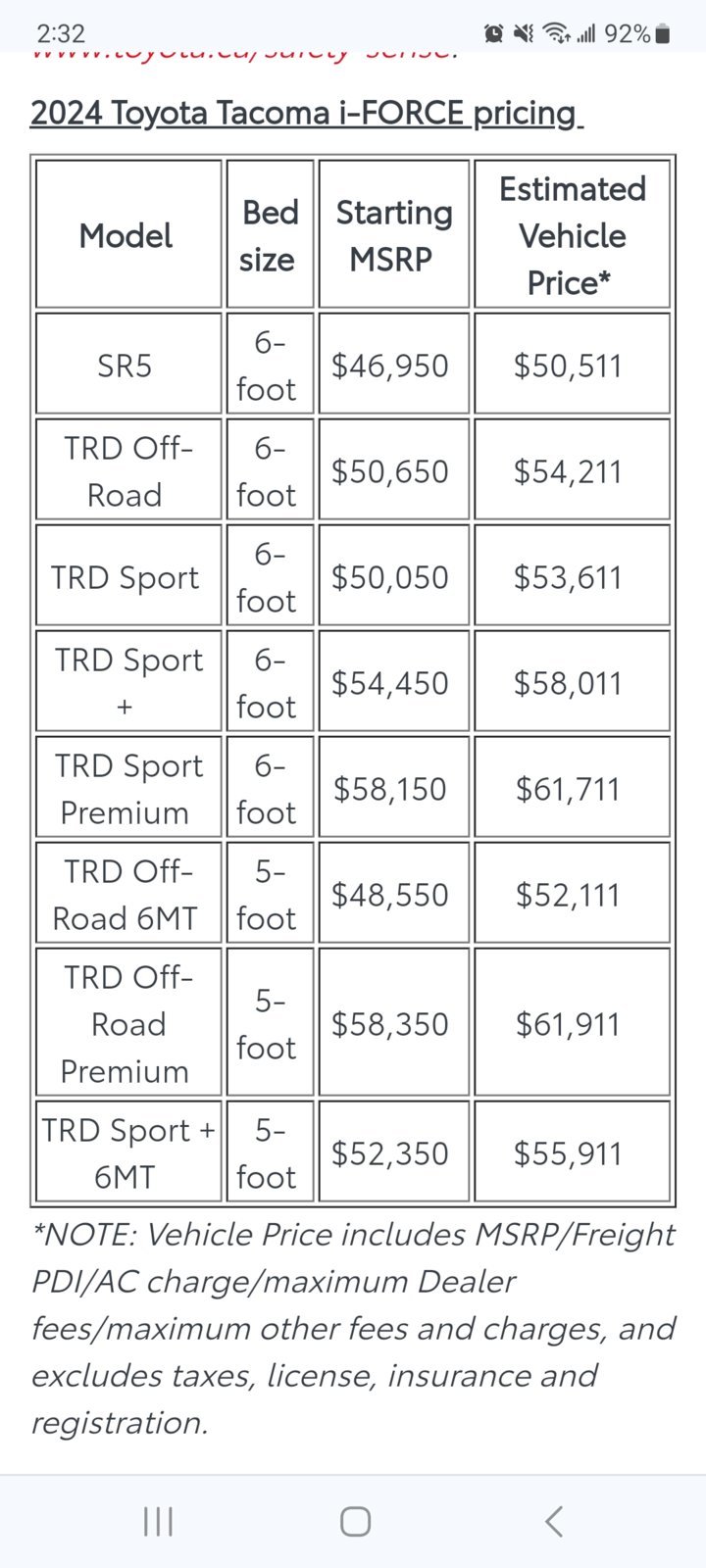Tap the $46,950 starting MSRP cell

pos(394,365)
